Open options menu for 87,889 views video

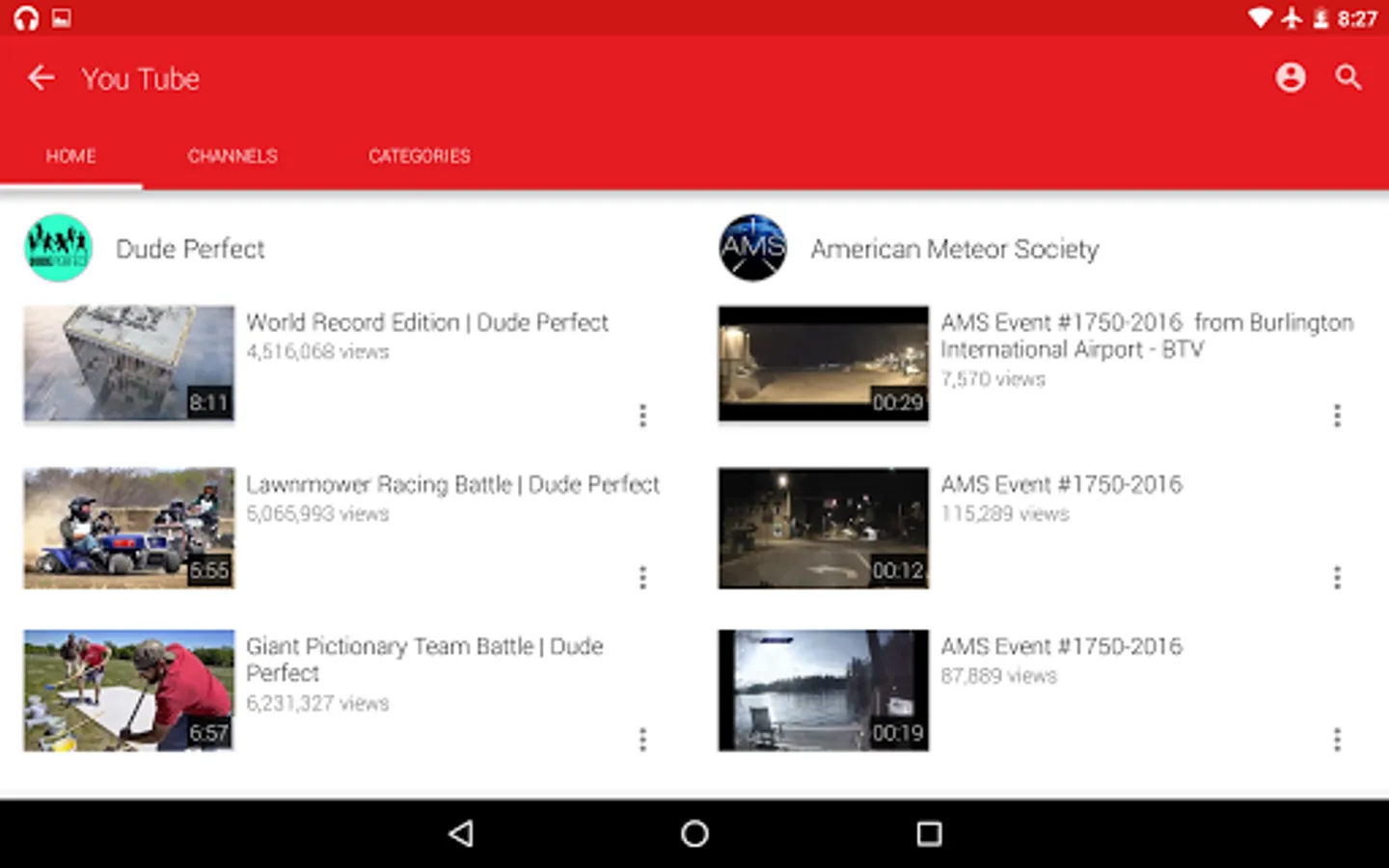point(1337,739)
